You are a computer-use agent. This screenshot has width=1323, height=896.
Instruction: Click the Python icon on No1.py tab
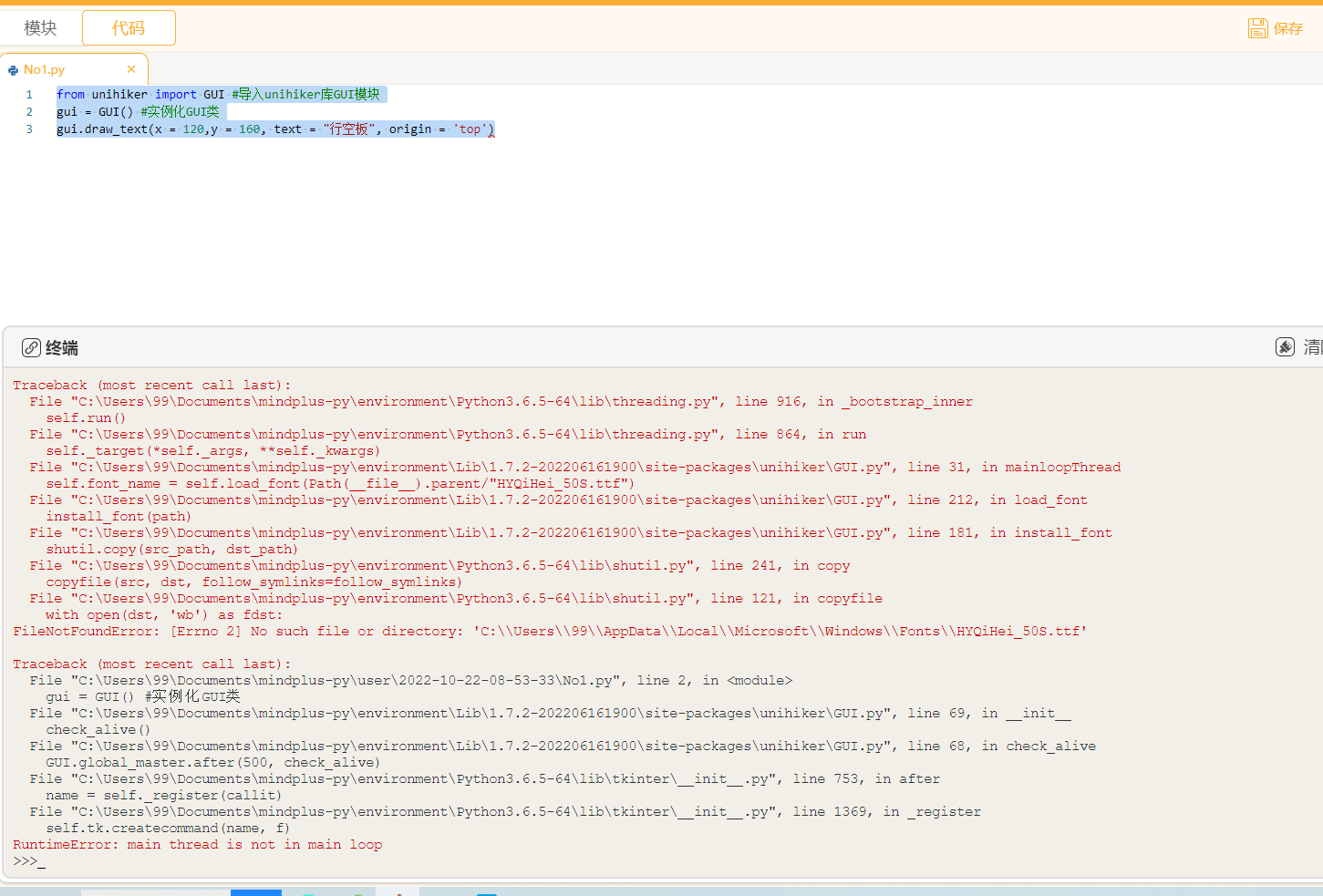coord(13,70)
